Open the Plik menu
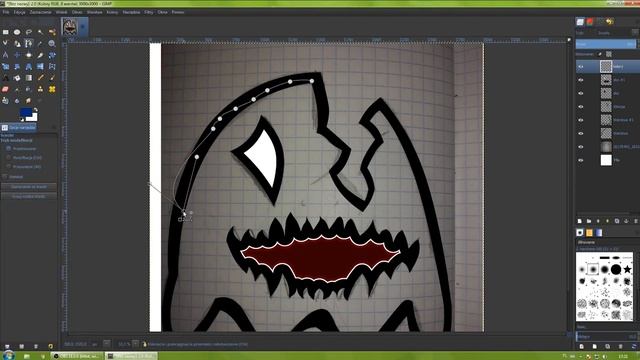The height and width of the screenshot is (360, 640). 6,12
